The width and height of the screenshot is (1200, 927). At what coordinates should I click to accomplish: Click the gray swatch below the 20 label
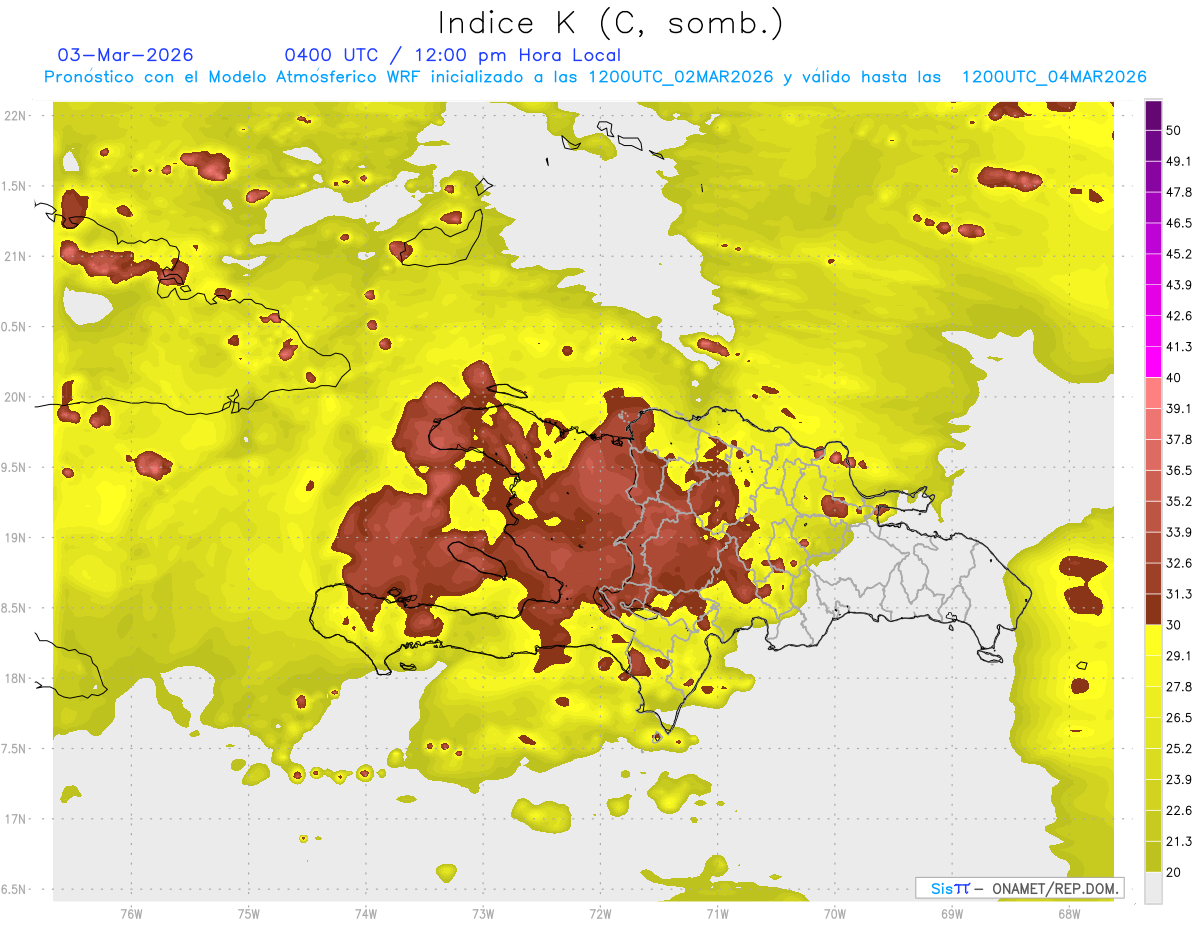[x=1153, y=887]
